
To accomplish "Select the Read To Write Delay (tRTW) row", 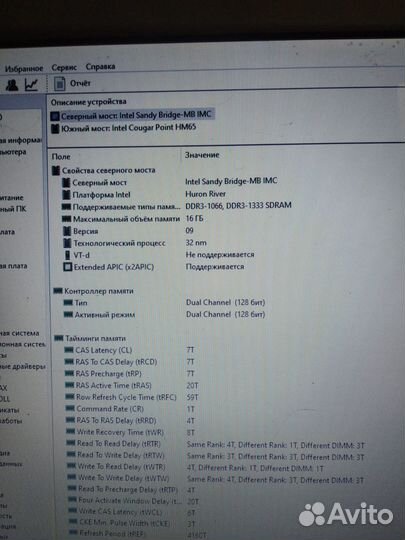I will (x=121, y=455).
